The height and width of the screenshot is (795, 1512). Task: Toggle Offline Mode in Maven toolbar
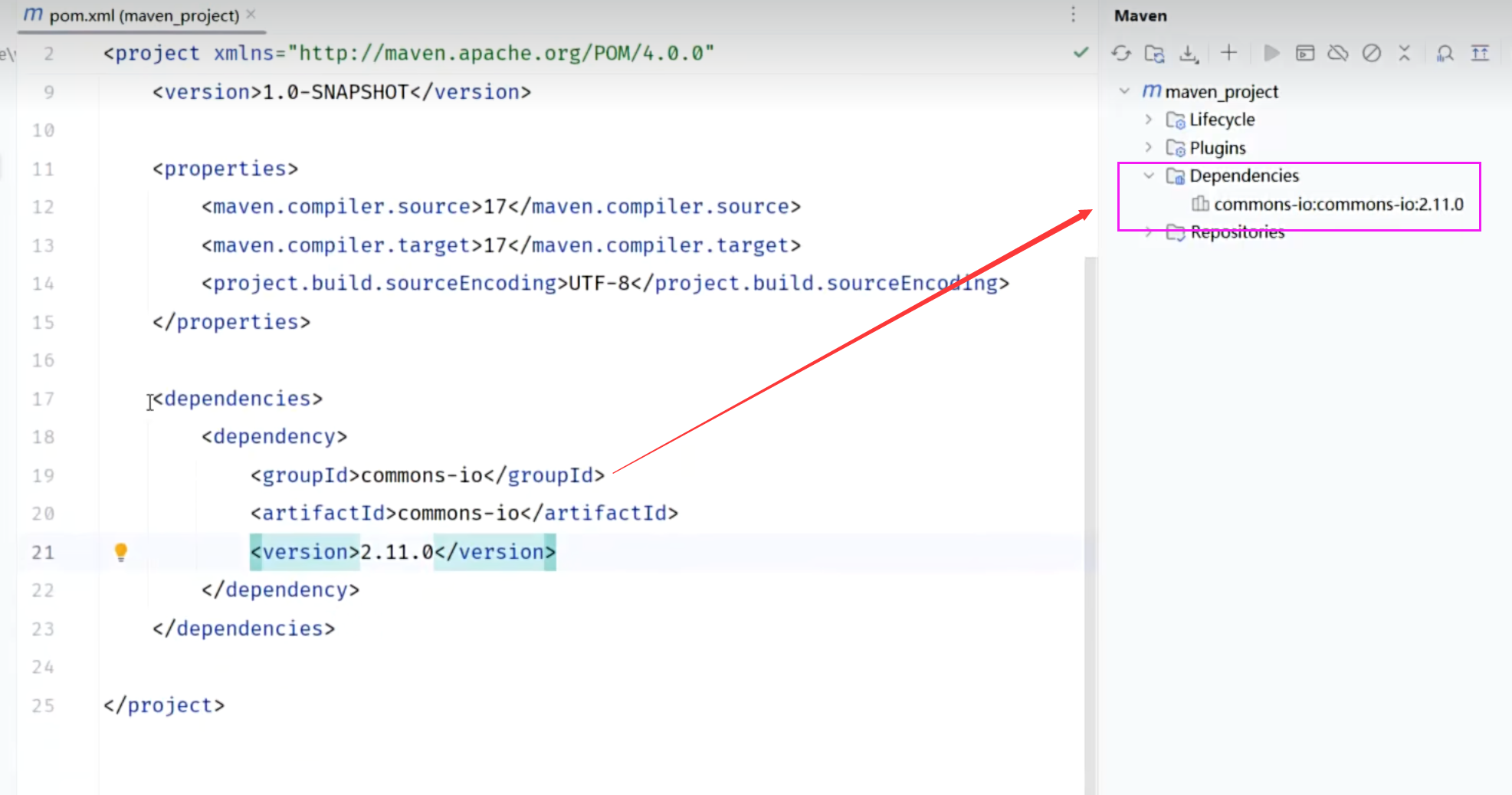(1338, 53)
